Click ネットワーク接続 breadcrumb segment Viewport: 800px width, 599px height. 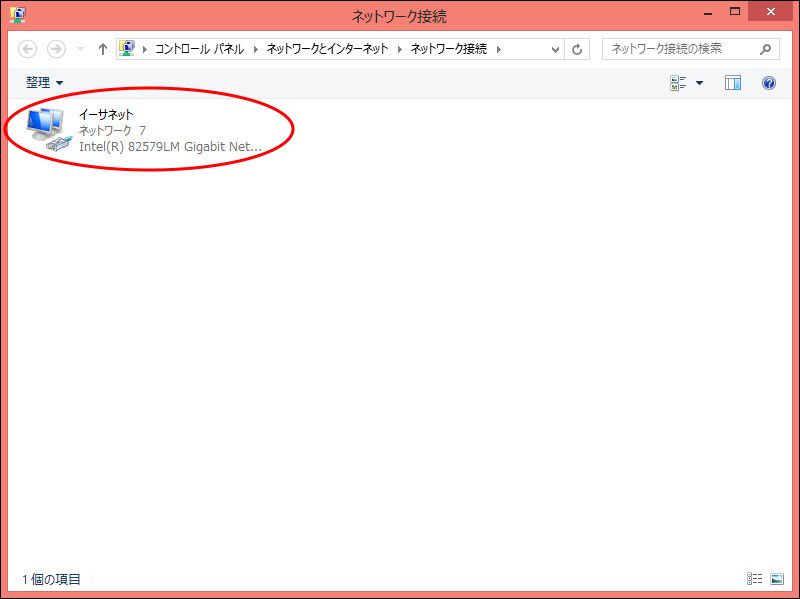pyautogui.click(x=449, y=49)
